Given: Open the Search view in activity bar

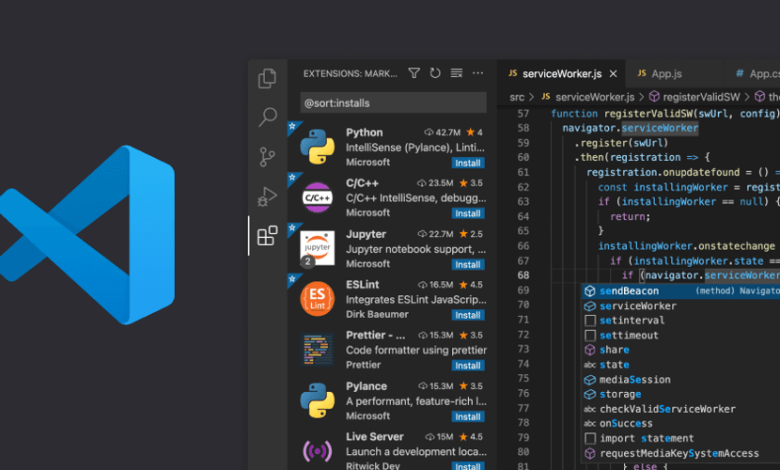Looking at the screenshot, I should tap(268, 117).
